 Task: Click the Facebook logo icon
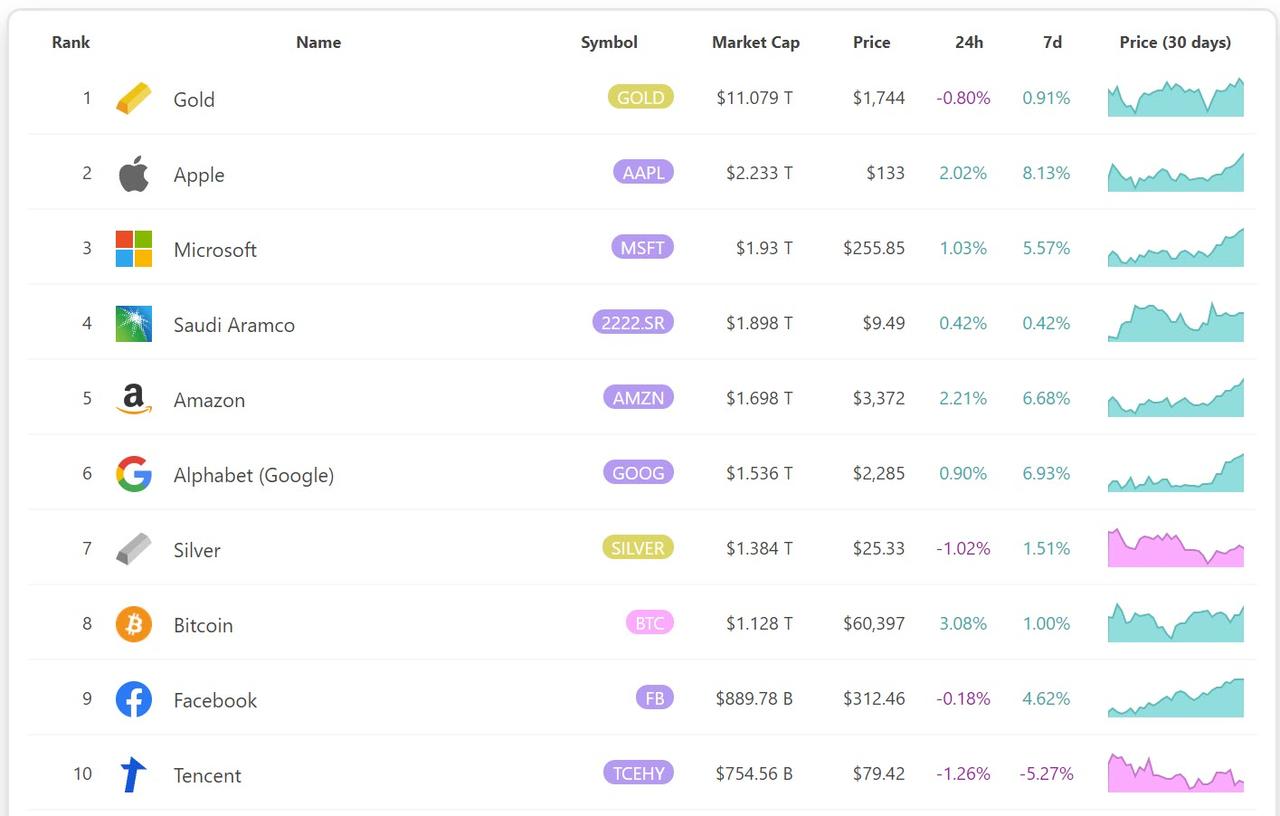pyautogui.click(x=133, y=700)
